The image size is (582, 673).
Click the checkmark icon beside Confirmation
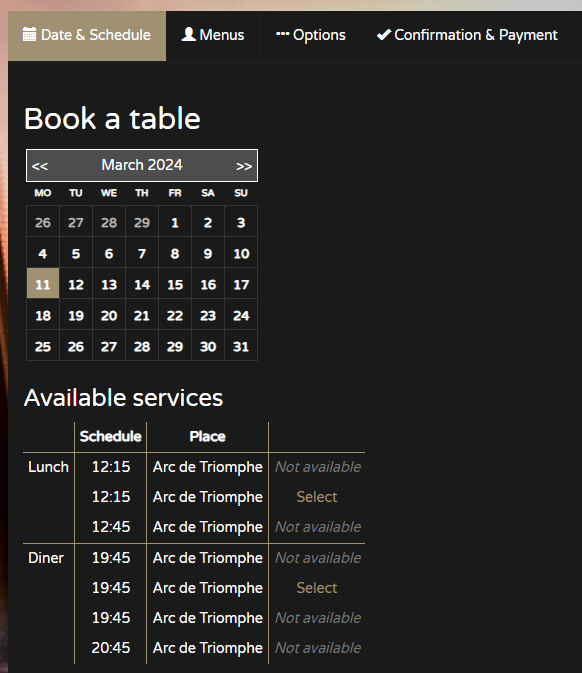pyautogui.click(x=384, y=34)
